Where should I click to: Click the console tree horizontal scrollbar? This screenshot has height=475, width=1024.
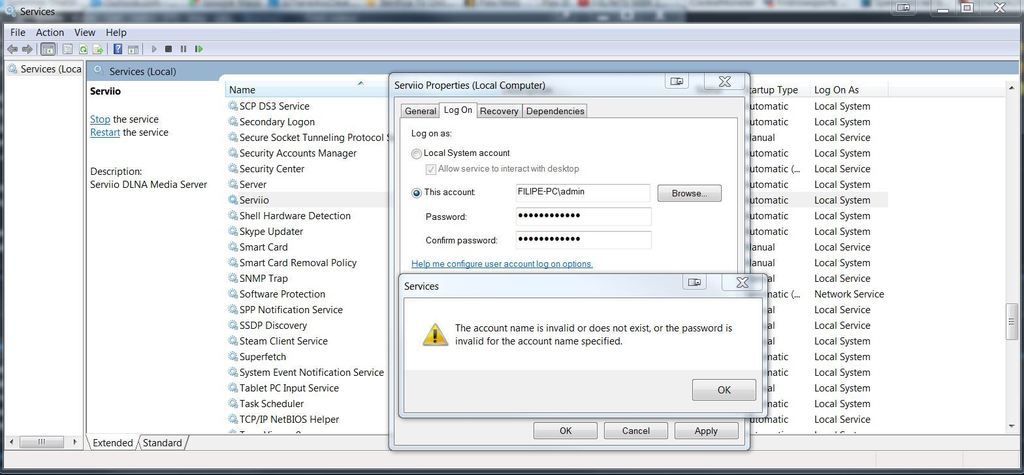(44, 442)
